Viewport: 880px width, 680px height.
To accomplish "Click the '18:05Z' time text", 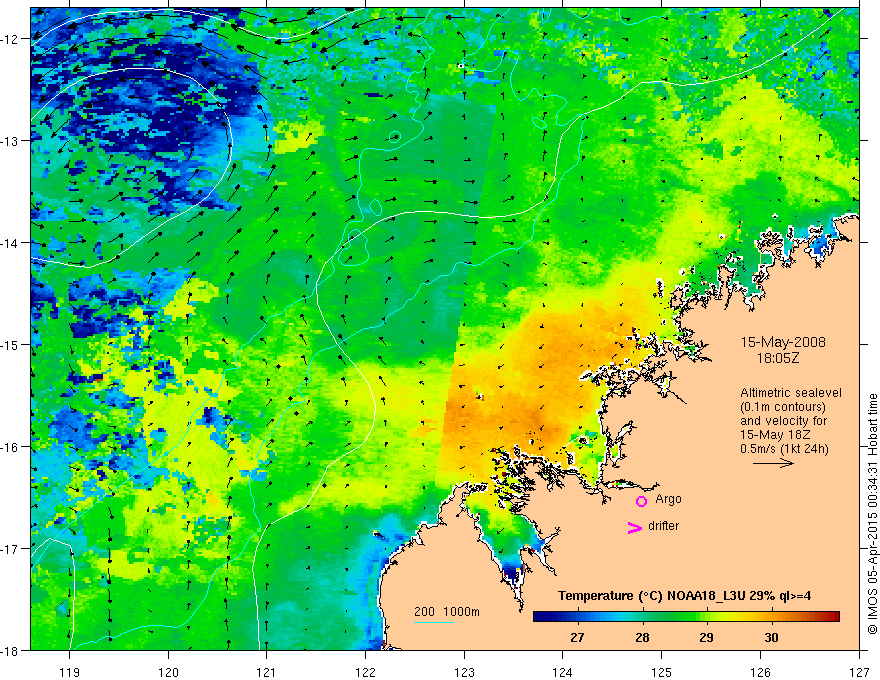I will point(778,358).
